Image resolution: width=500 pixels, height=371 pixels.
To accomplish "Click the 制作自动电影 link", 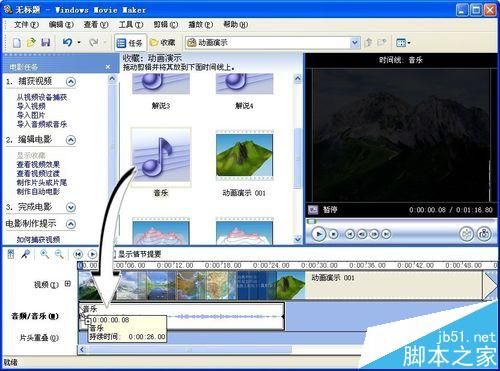I will (x=38, y=191).
